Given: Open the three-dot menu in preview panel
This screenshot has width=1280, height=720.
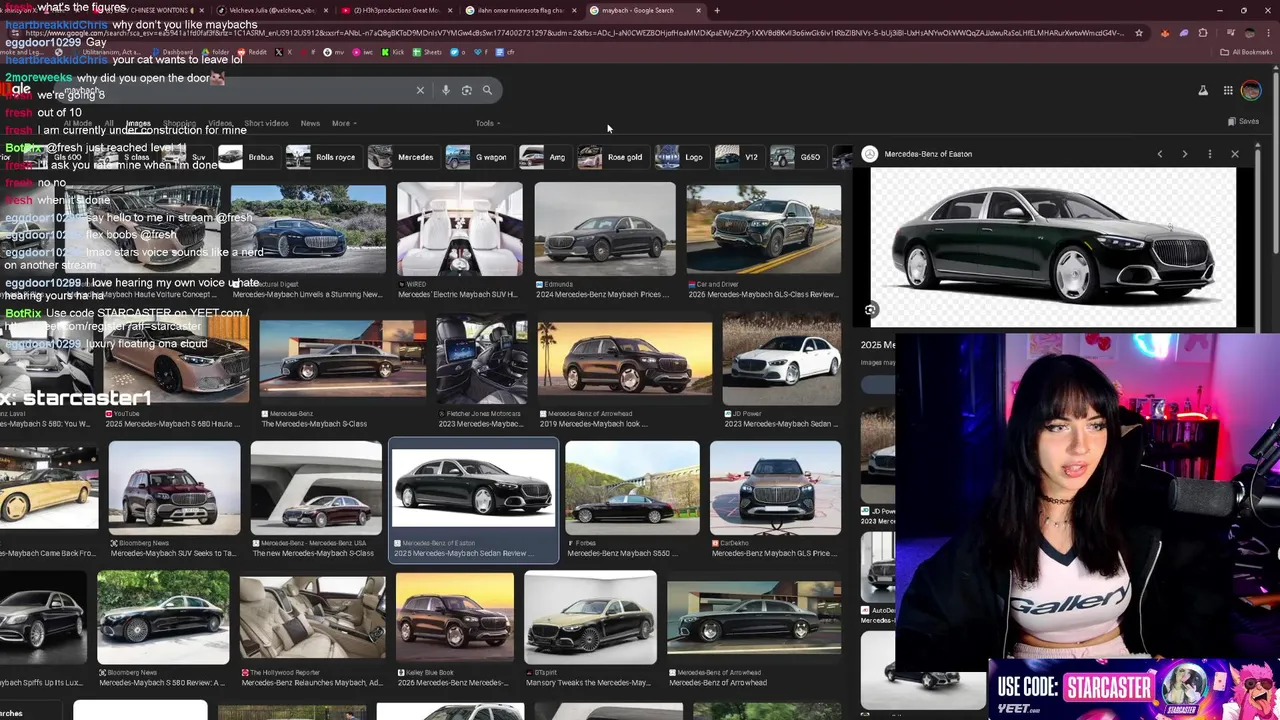Looking at the screenshot, I should point(1210,154).
